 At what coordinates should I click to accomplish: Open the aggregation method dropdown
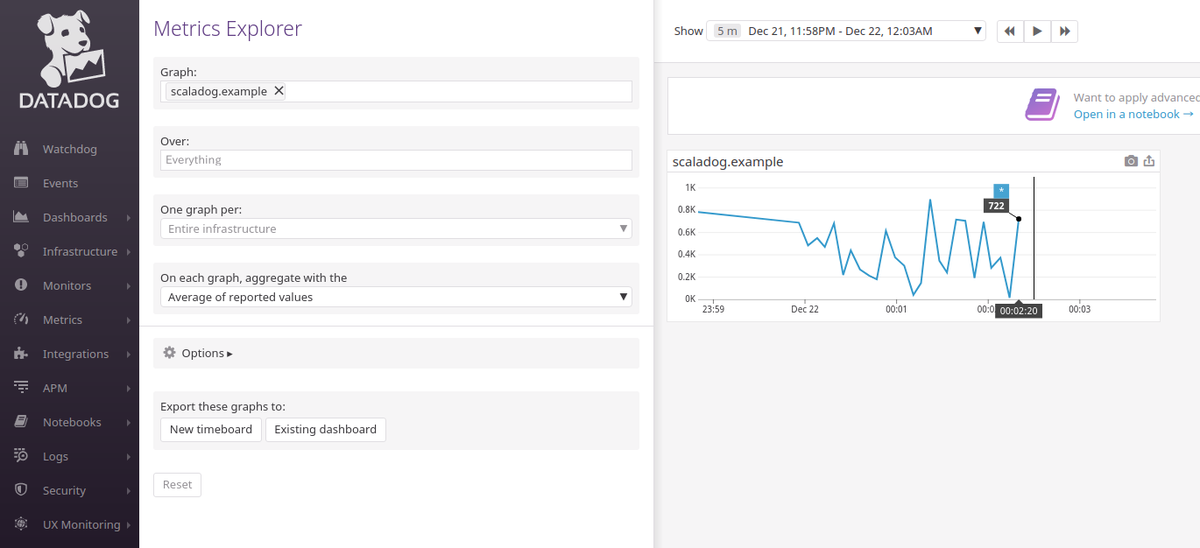pyautogui.click(x=396, y=297)
